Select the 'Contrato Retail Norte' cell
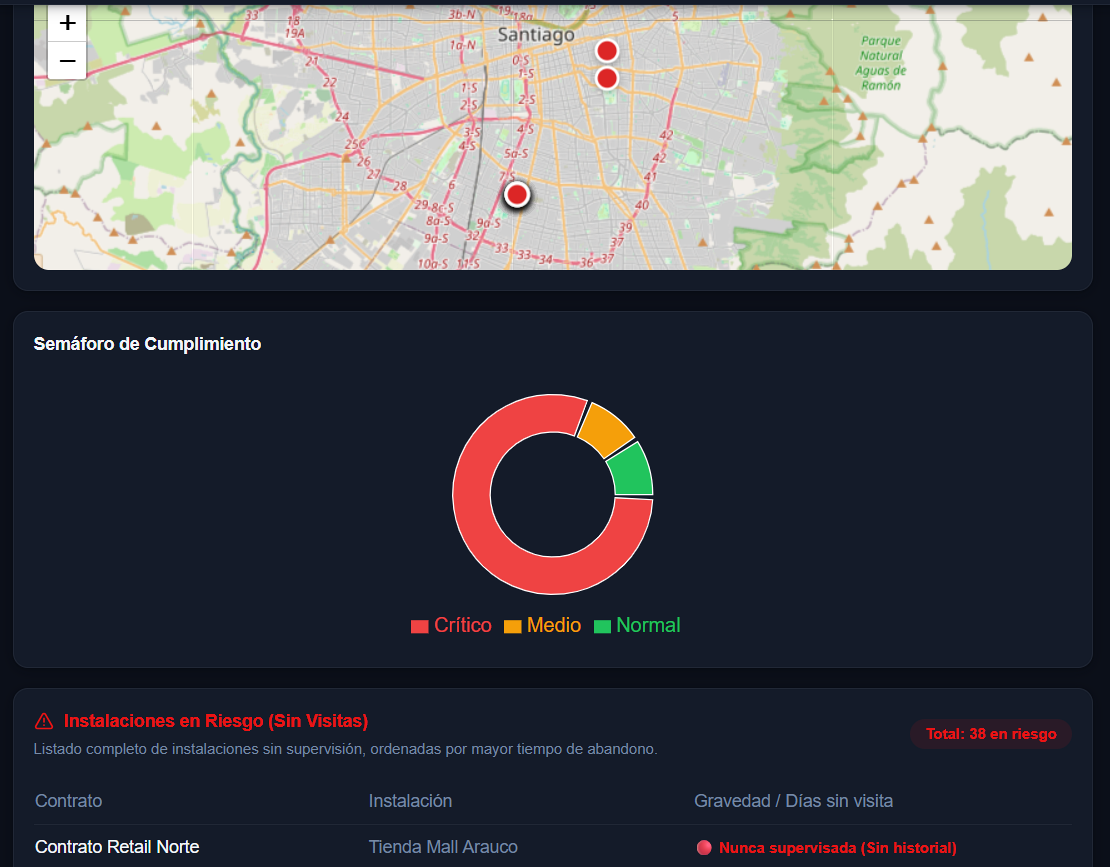Viewport: 1110px width, 867px height. tap(117, 846)
